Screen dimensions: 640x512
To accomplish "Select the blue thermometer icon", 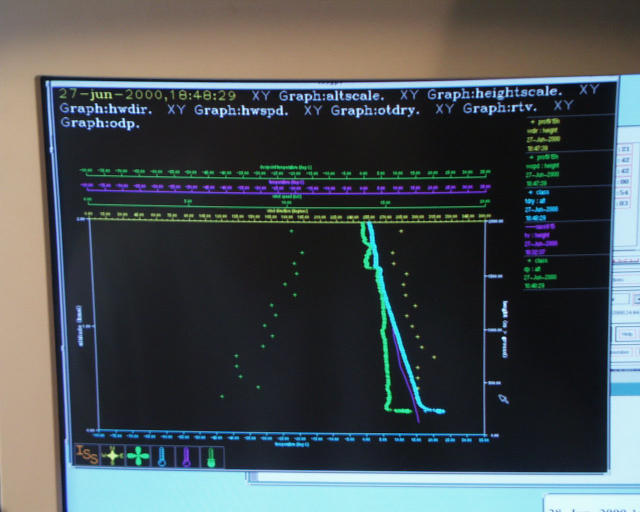I will [162, 456].
